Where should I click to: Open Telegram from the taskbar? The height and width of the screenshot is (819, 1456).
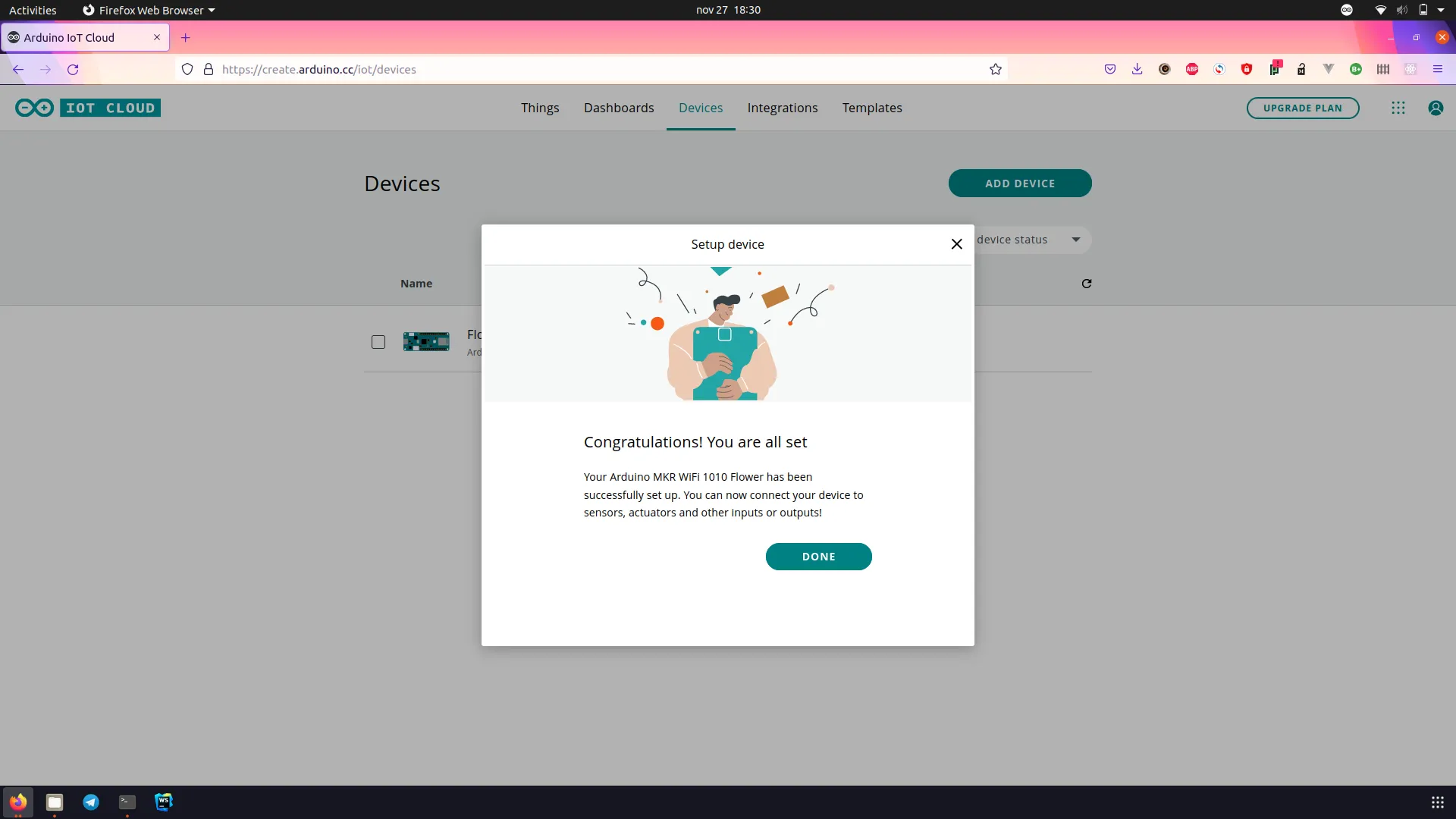tap(91, 802)
